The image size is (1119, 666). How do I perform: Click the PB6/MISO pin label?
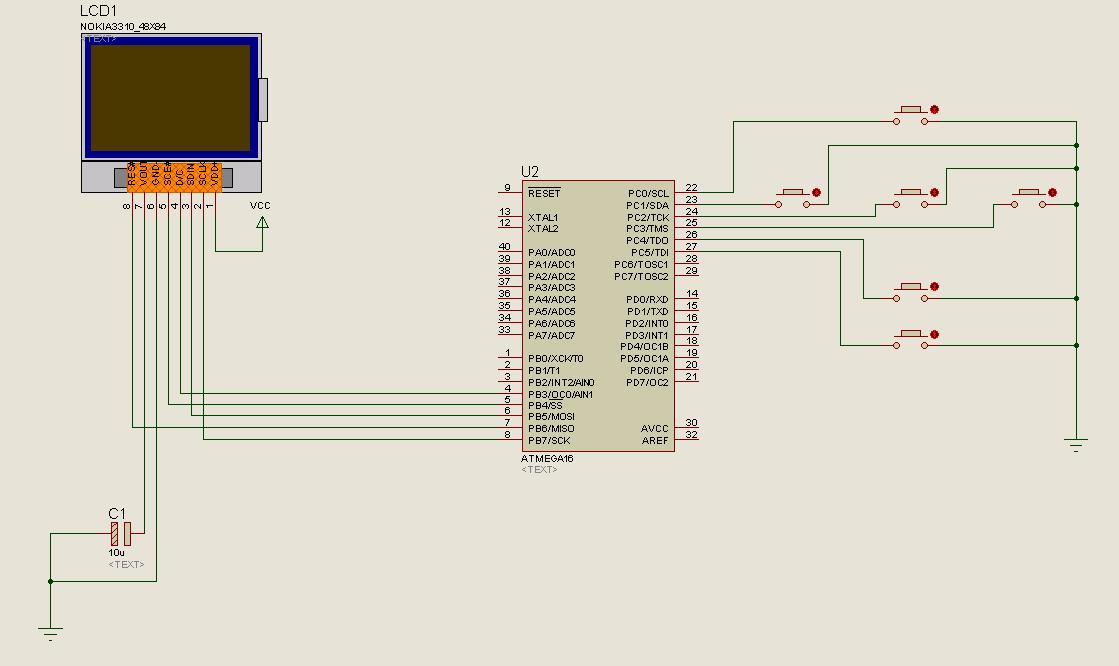[552, 429]
